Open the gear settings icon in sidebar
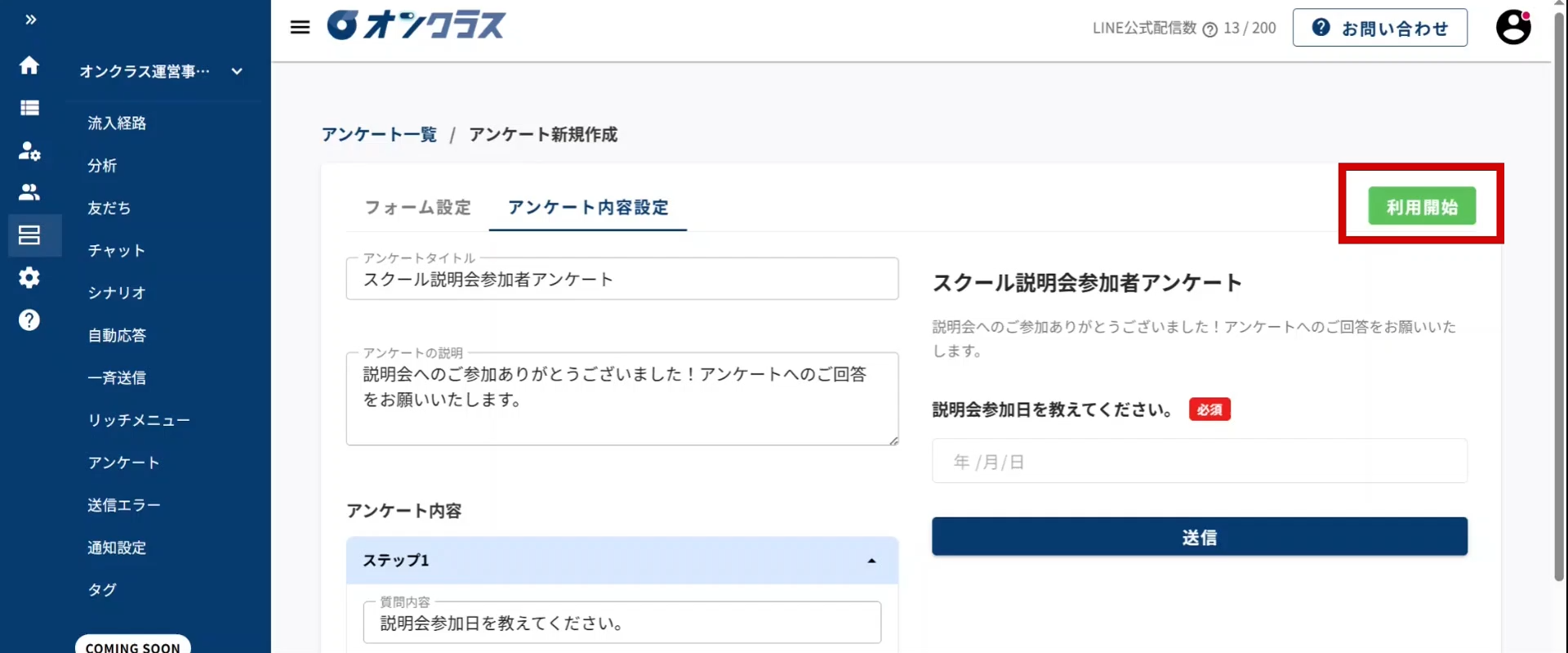Viewport: 1568px width, 653px height. [29, 278]
